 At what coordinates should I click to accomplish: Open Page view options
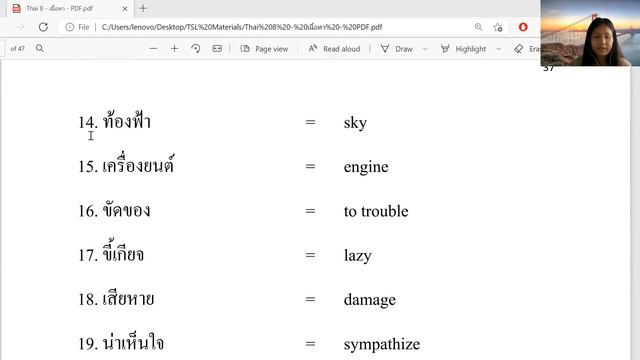(x=264, y=49)
